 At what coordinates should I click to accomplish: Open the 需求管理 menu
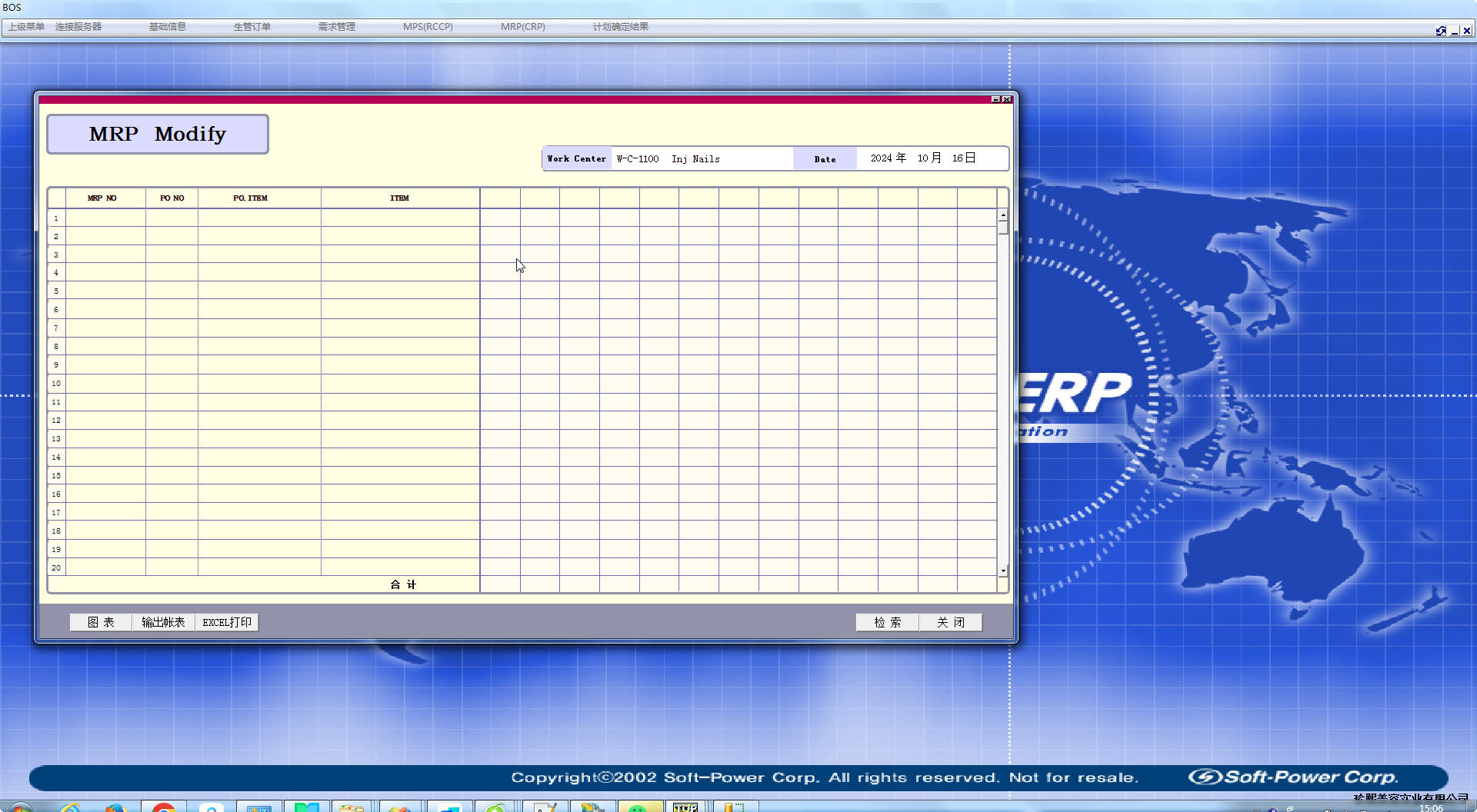pos(336,27)
